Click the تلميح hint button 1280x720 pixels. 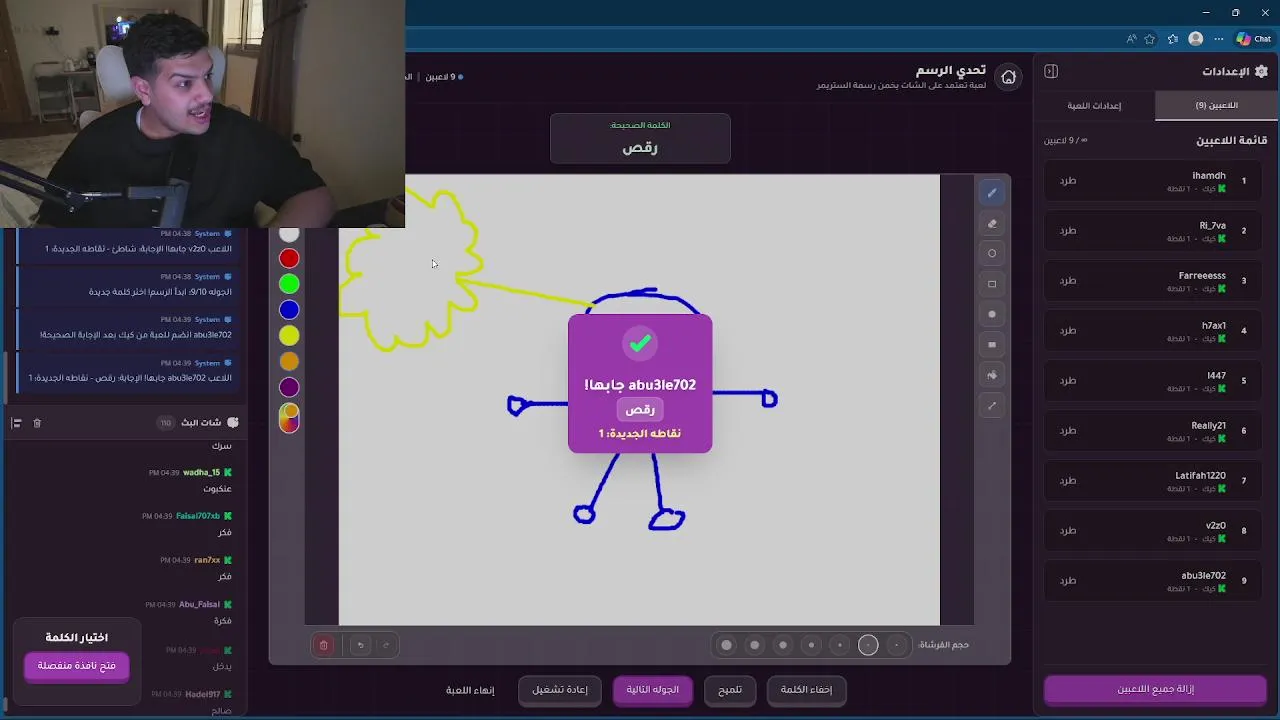click(x=730, y=690)
